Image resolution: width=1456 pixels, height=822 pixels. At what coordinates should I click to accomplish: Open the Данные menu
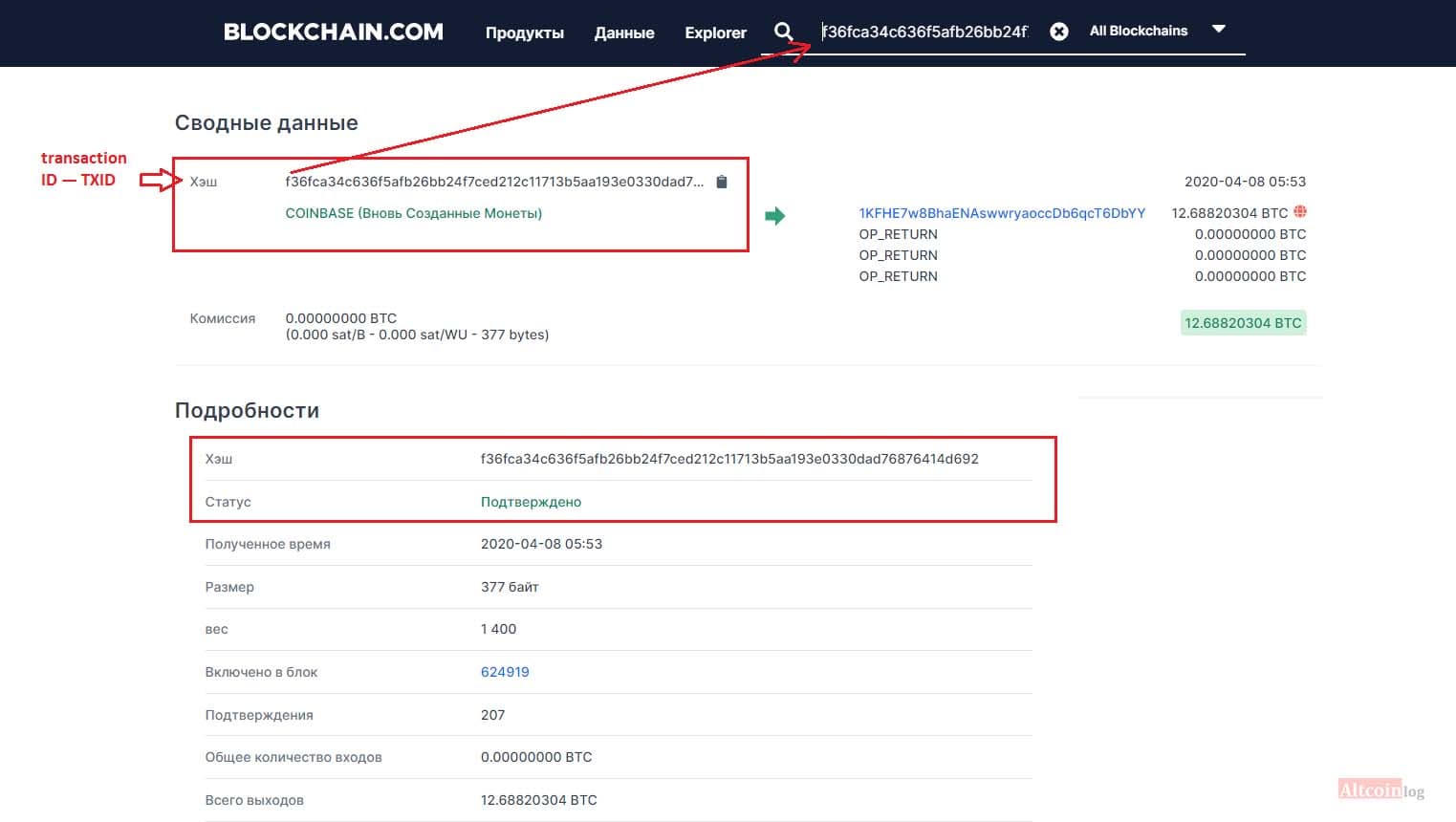point(624,32)
